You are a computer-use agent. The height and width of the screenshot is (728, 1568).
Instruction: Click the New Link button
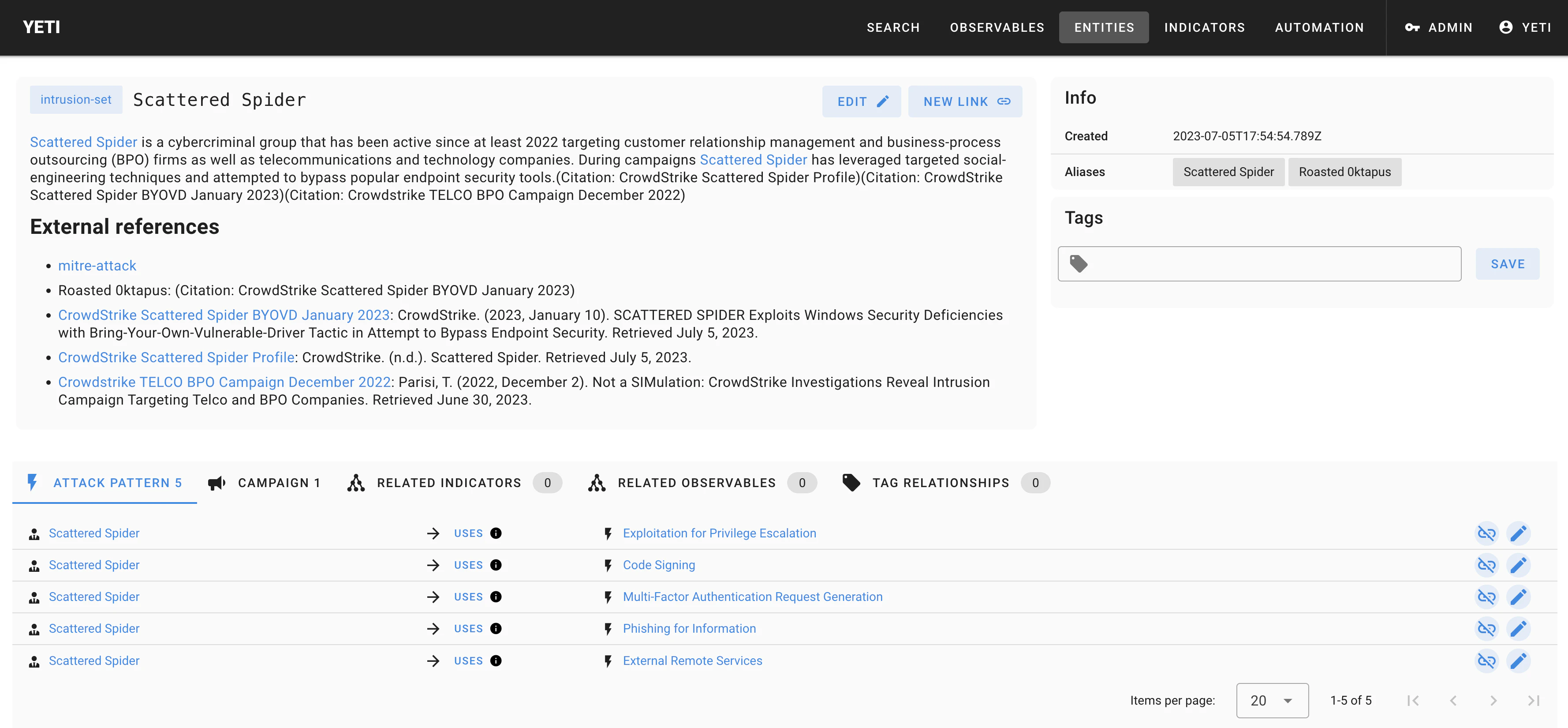click(965, 102)
